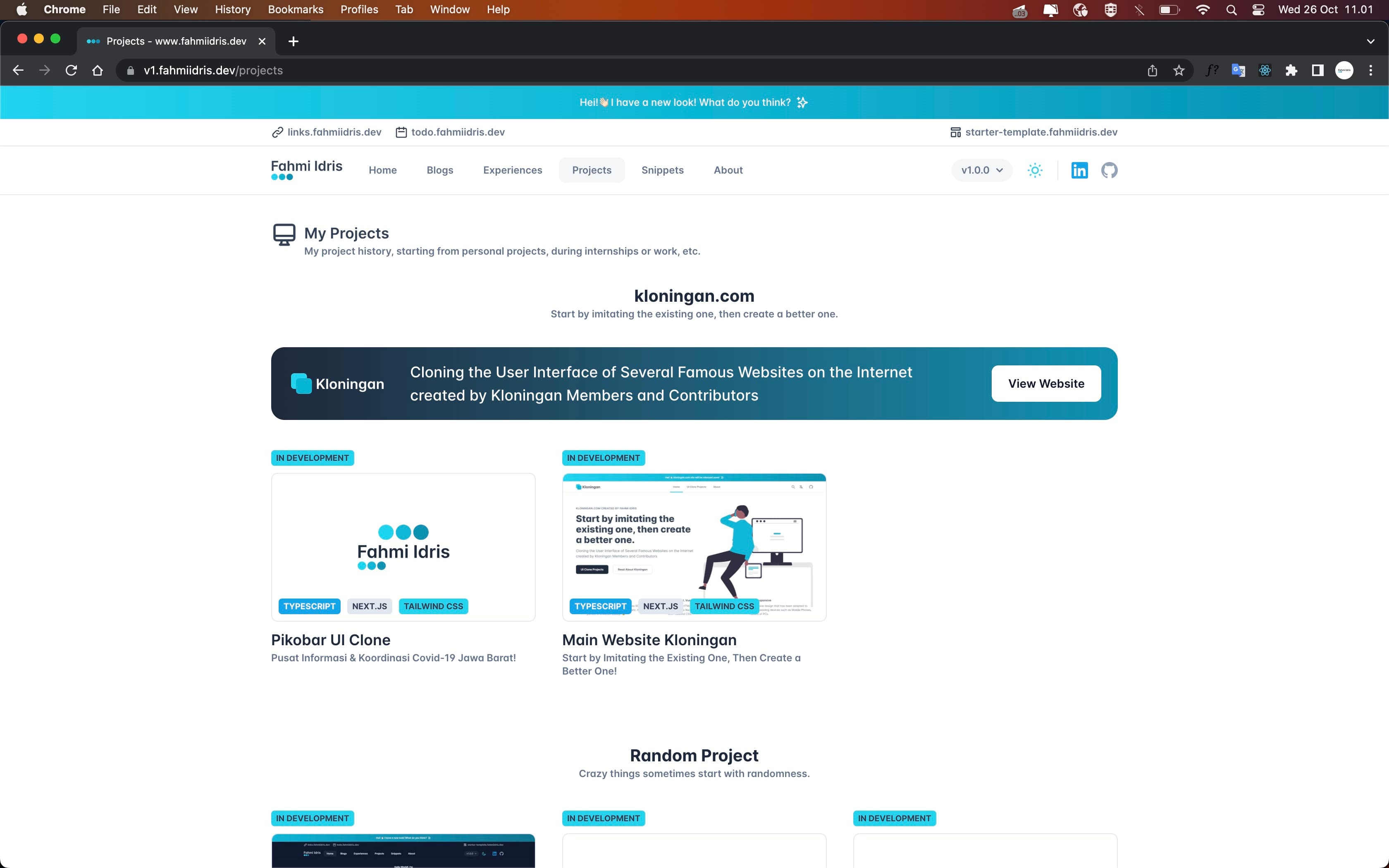Image resolution: width=1389 pixels, height=868 pixels.
Task: Open the Bookmarks menu
Action: tap(296, 9)
